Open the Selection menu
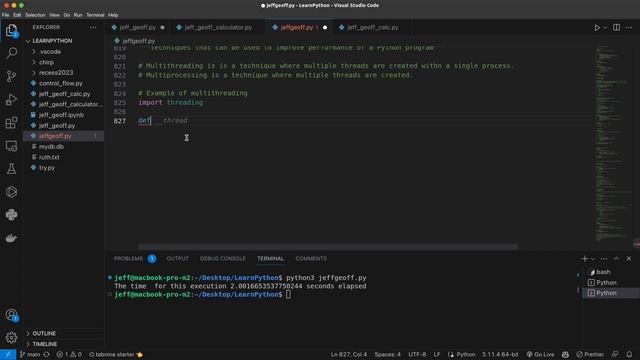 pyautogui.click(x=36, y=15)
